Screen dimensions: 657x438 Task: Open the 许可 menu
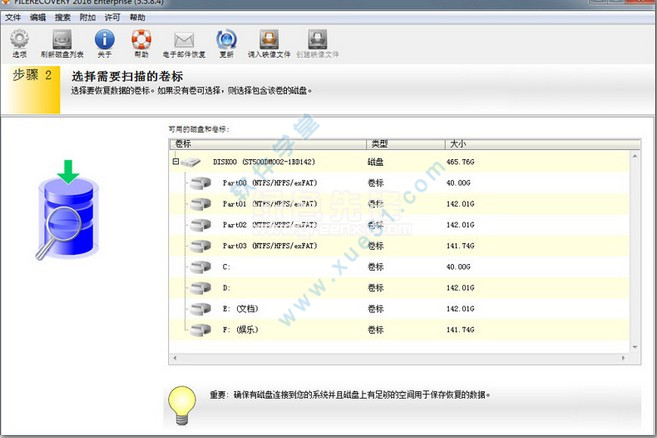(112, 18)
